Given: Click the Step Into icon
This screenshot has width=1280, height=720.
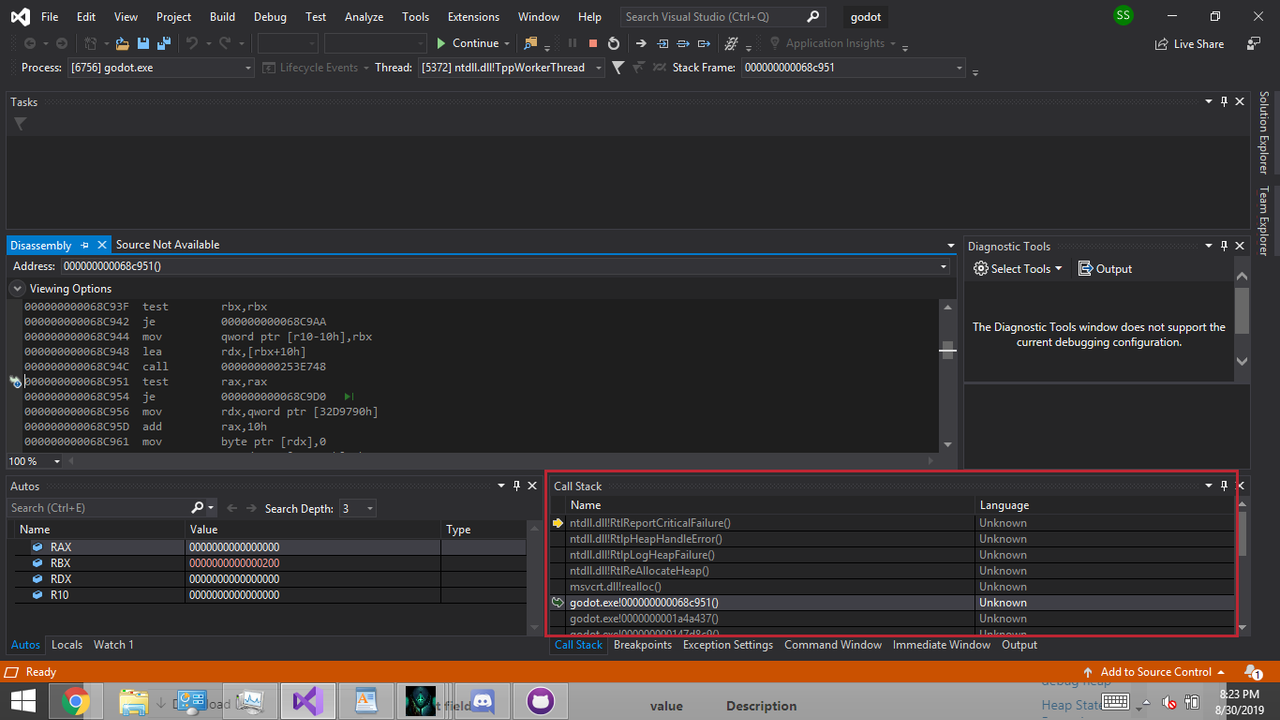Looking at the screenshot, I should click(662, 44).
